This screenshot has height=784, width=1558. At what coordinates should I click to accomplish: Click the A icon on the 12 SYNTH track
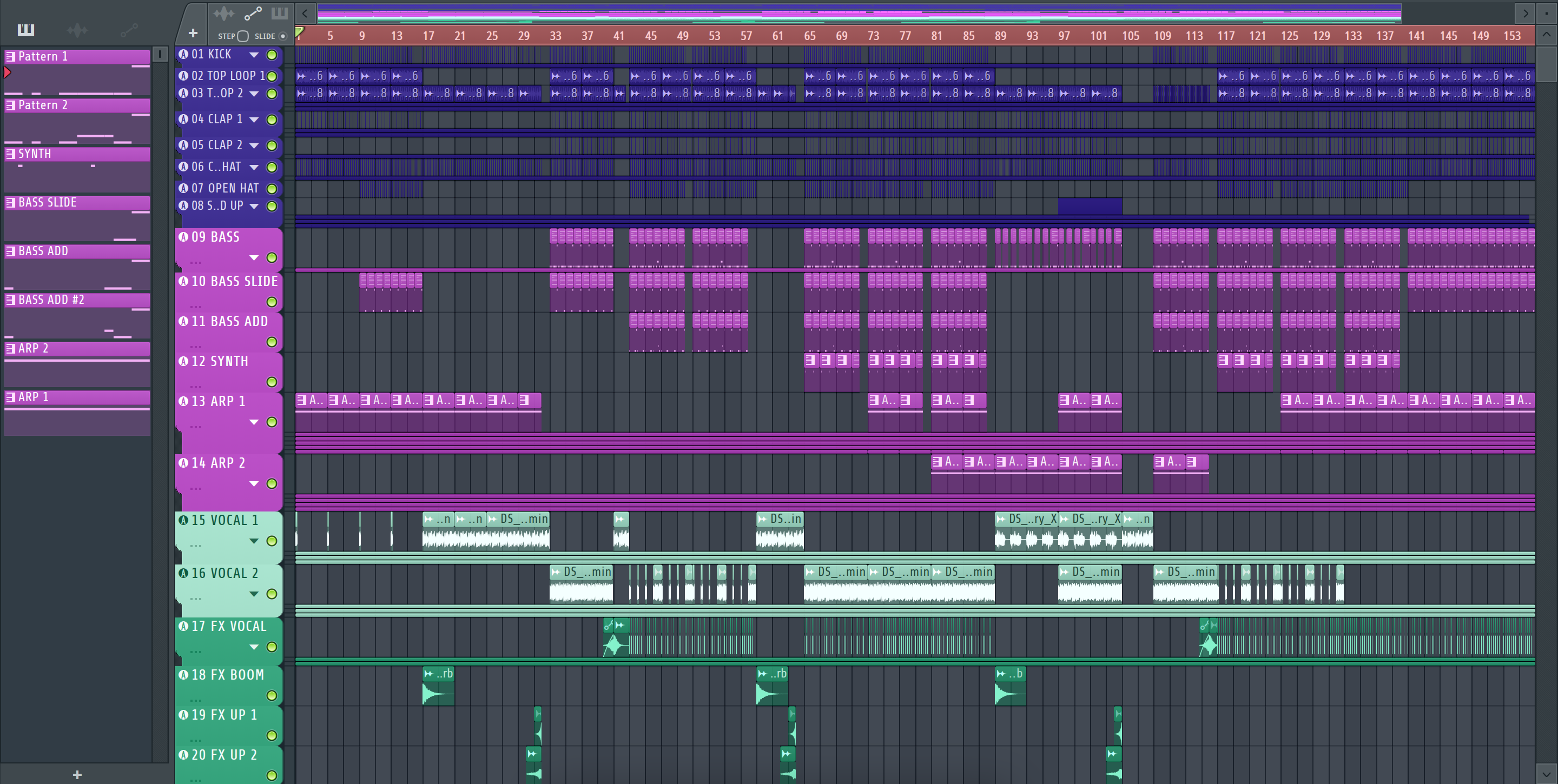183,361
